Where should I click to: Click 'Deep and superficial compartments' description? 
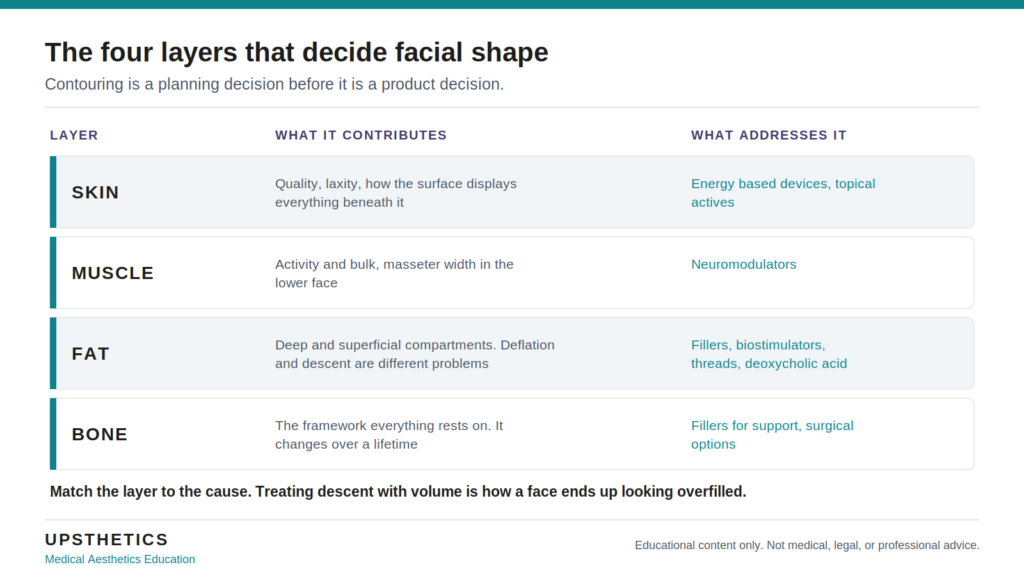click(x=415, y=354)
